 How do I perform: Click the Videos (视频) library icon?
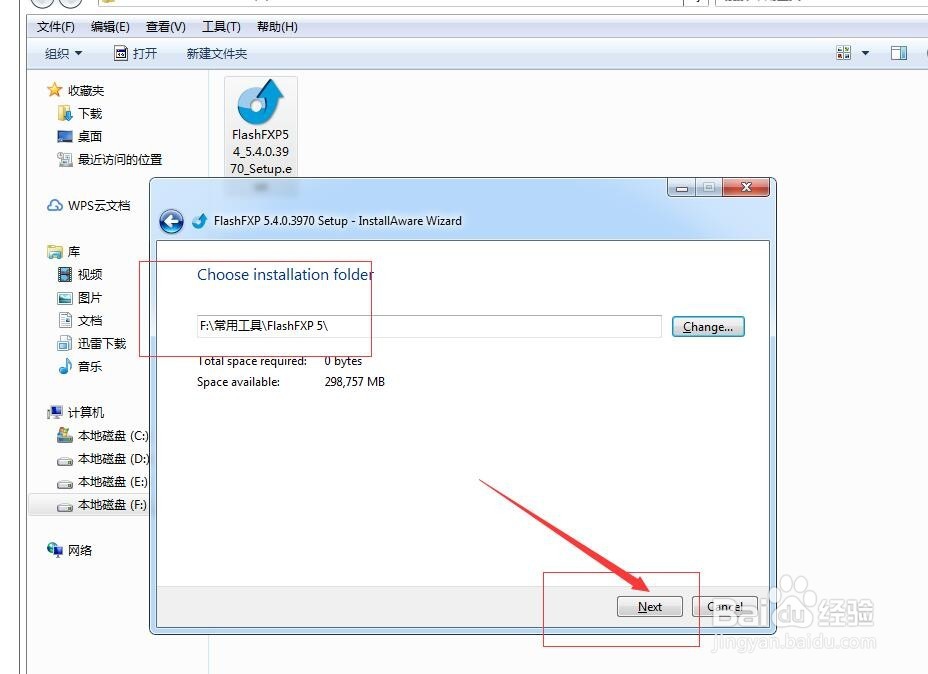pyautogui.click(x=65, y=275)
